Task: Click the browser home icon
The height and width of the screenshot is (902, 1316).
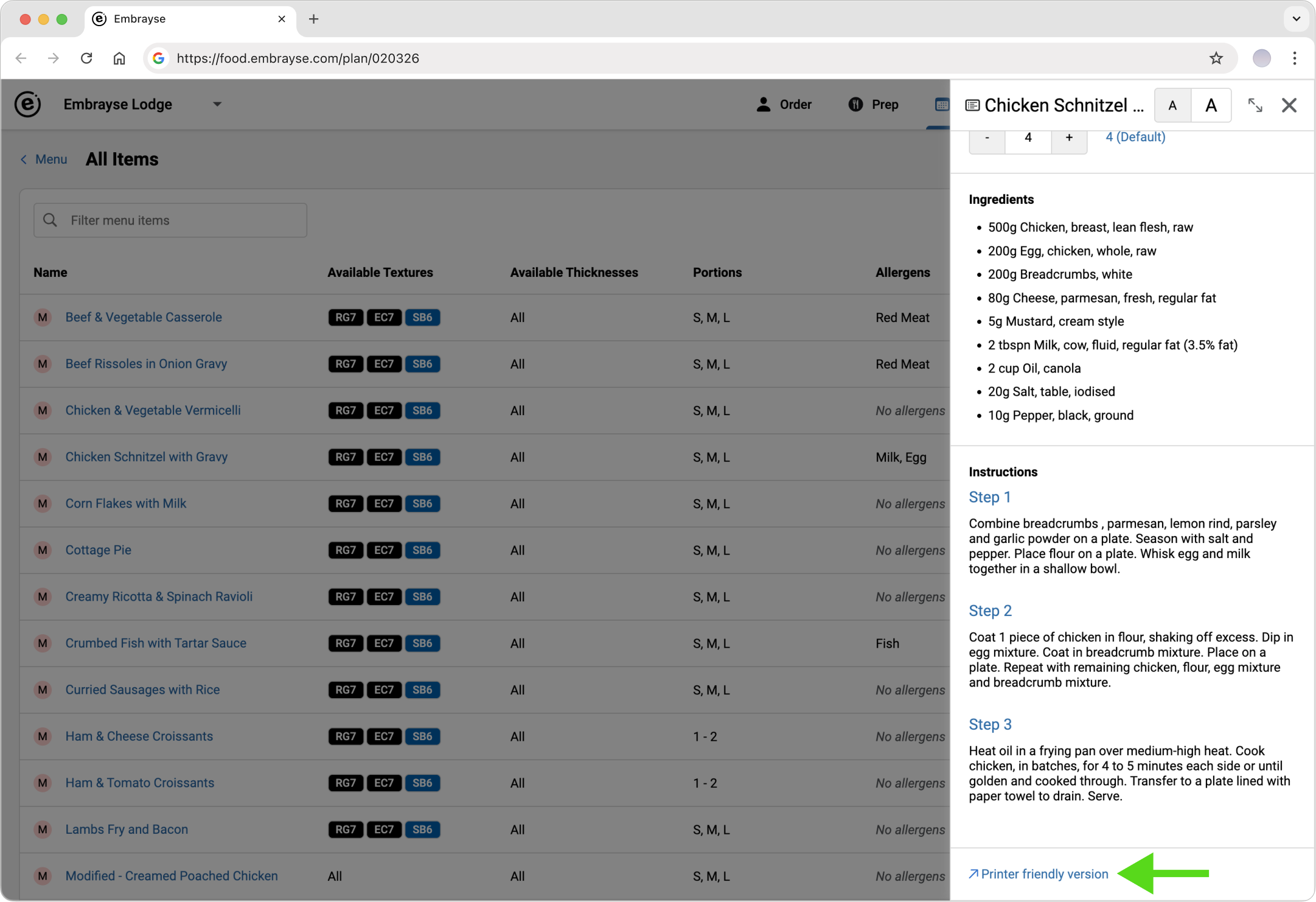Action: pyautogui.click(x=119, y=58)
